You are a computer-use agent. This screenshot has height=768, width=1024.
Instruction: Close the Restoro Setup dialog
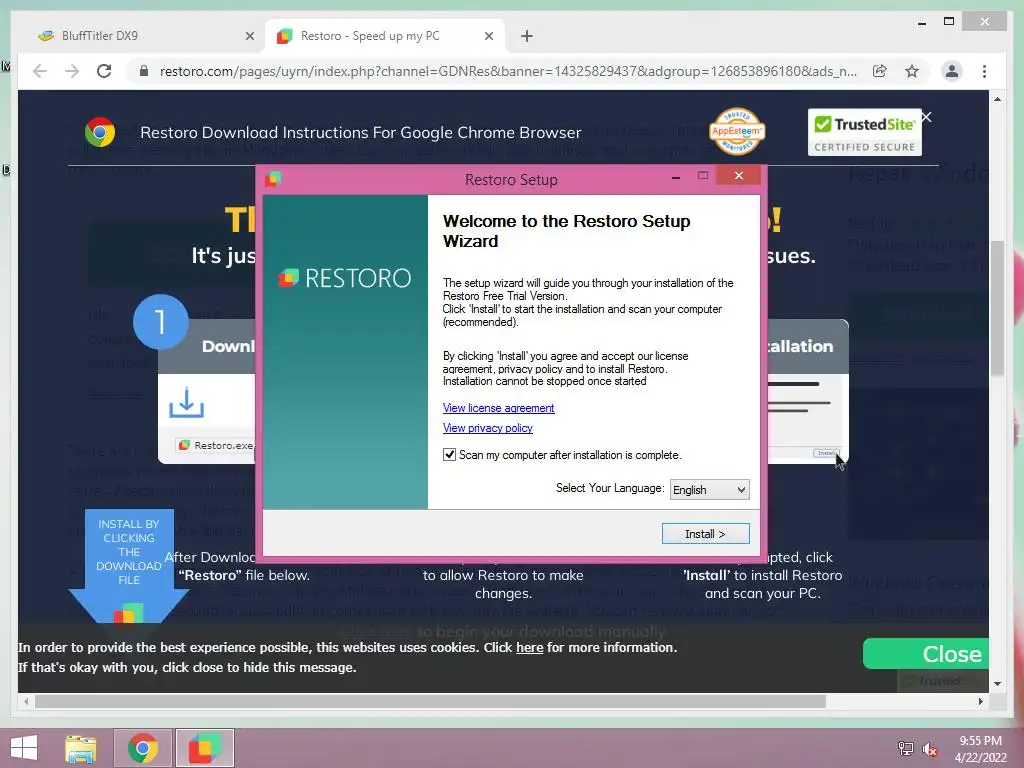point(739,175)
